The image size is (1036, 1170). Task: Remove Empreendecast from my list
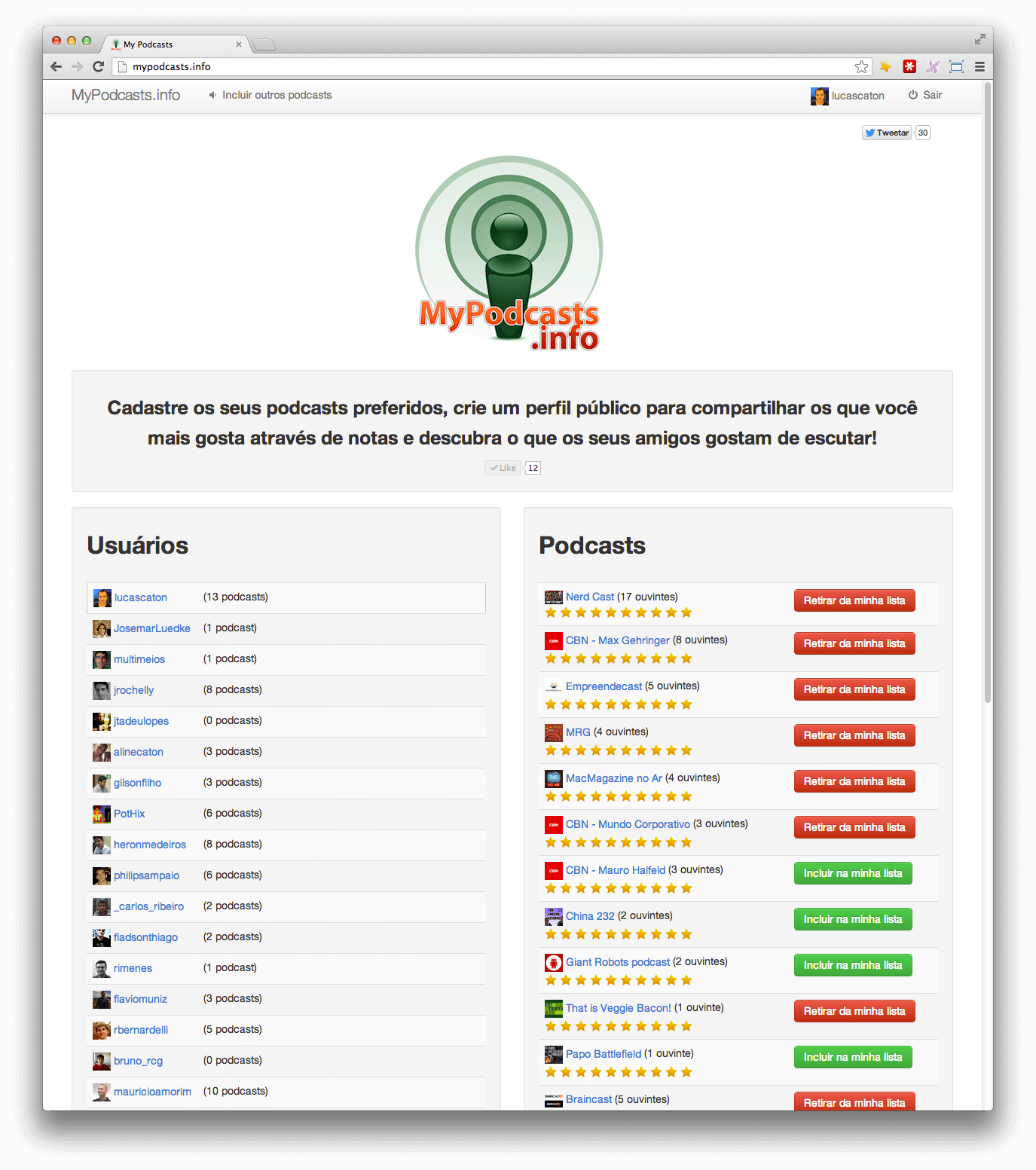(x=854, y=689)
